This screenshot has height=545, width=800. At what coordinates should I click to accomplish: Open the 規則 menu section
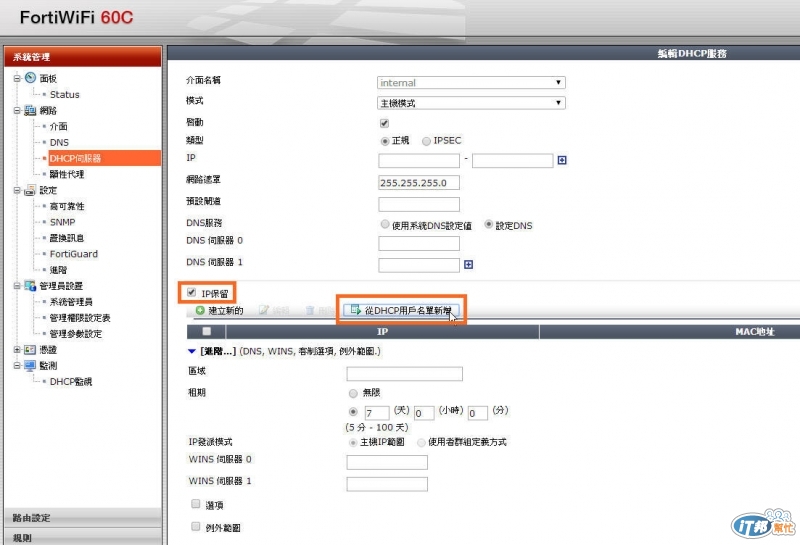tap(83, 537)
